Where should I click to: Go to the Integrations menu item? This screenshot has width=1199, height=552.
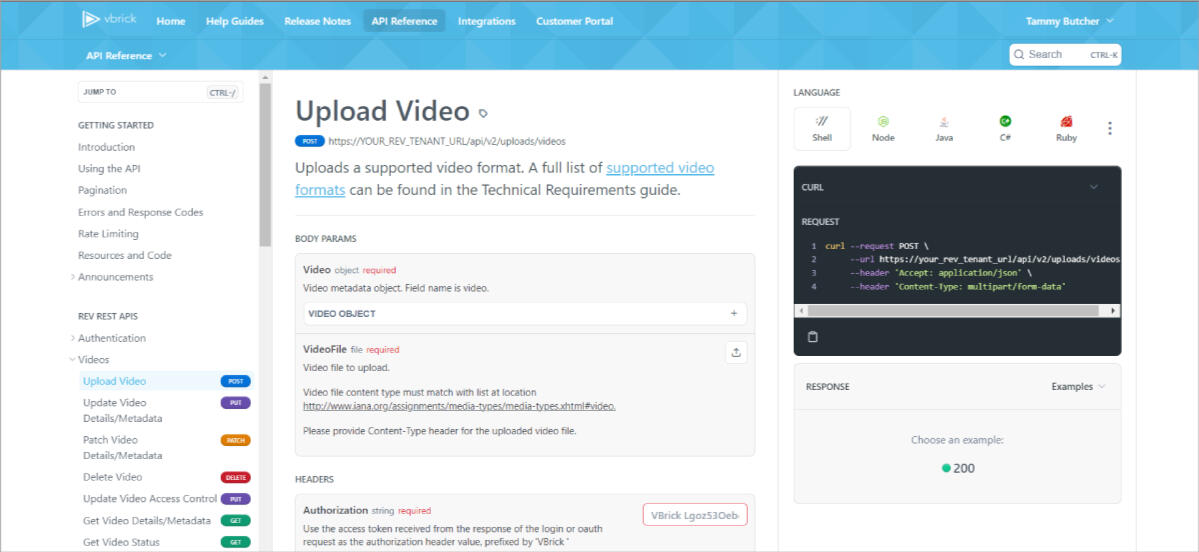[486, 21]
